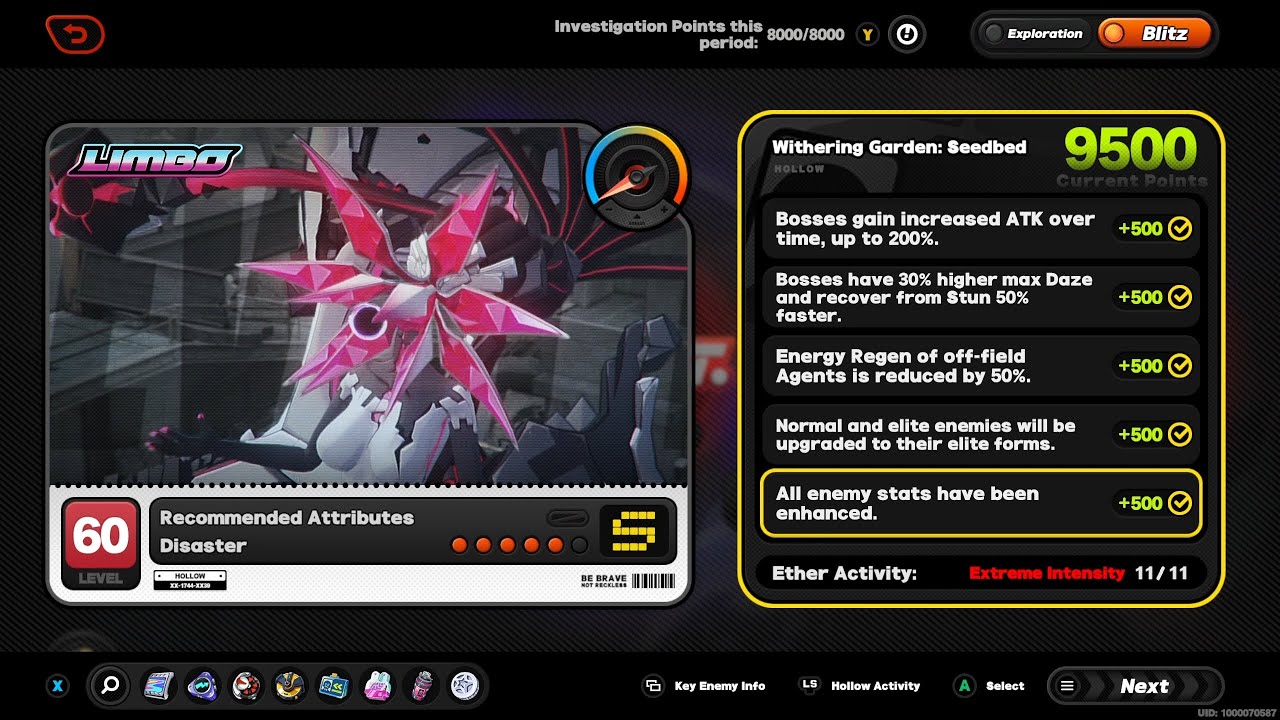The width and height of the screenshot is (1280, 720).
Task: Click the X controller prompt icon
Action: click(58, 686)
